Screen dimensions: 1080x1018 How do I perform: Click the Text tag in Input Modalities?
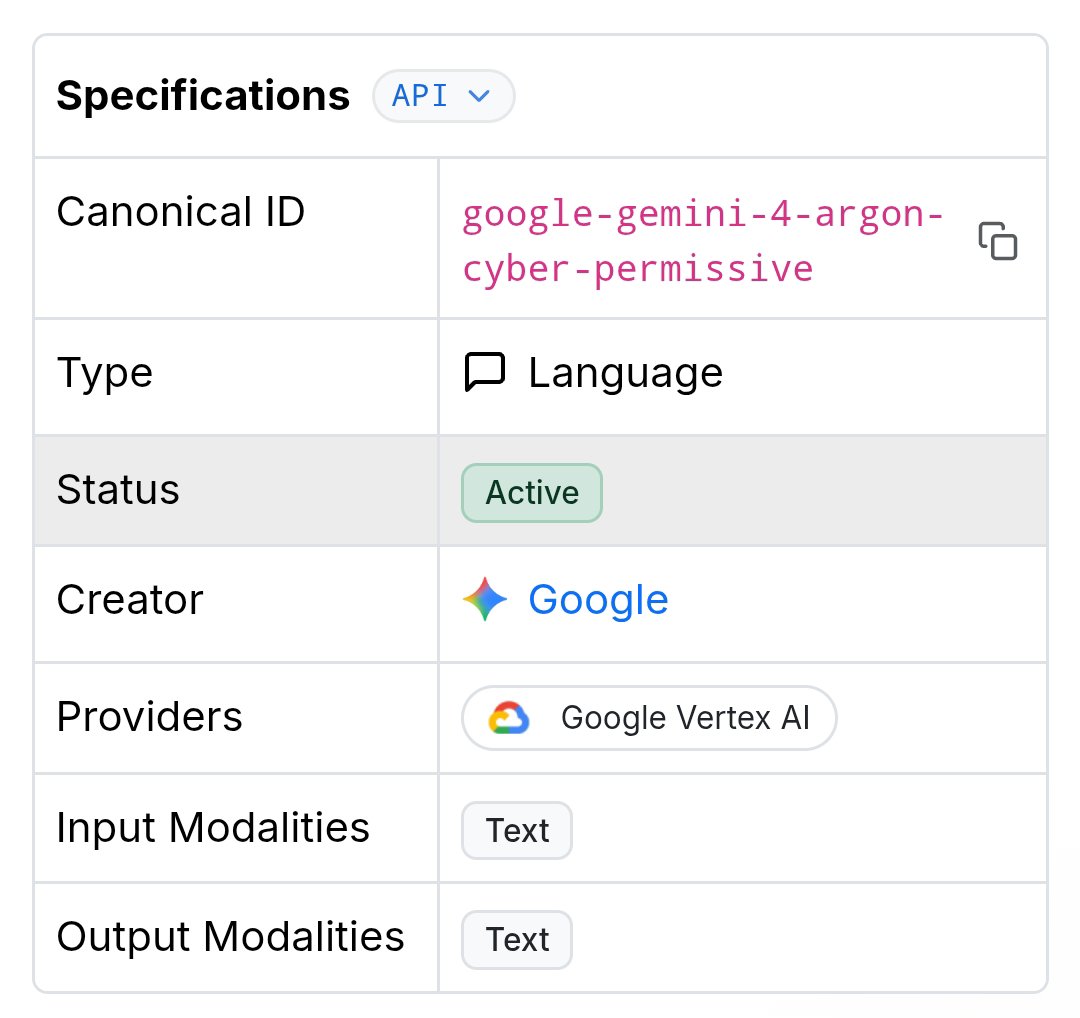click(x=517, y=830)
